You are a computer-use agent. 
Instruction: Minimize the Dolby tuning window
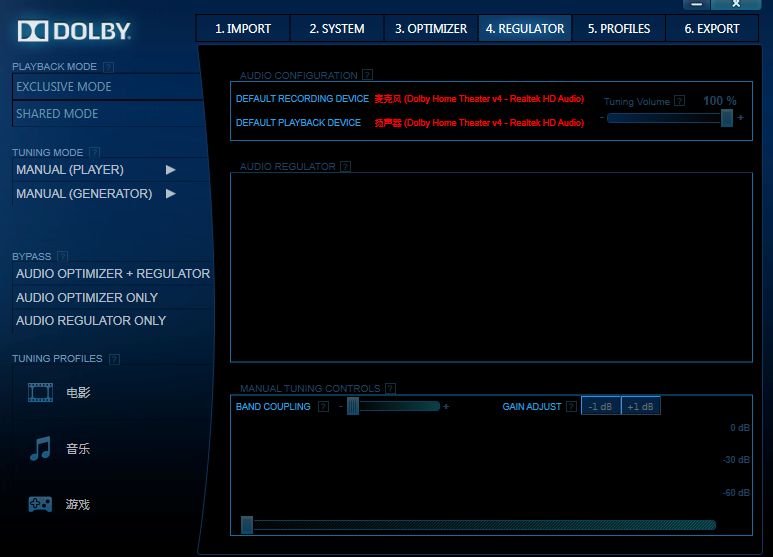pyautogui.click(x=696, y=4)
